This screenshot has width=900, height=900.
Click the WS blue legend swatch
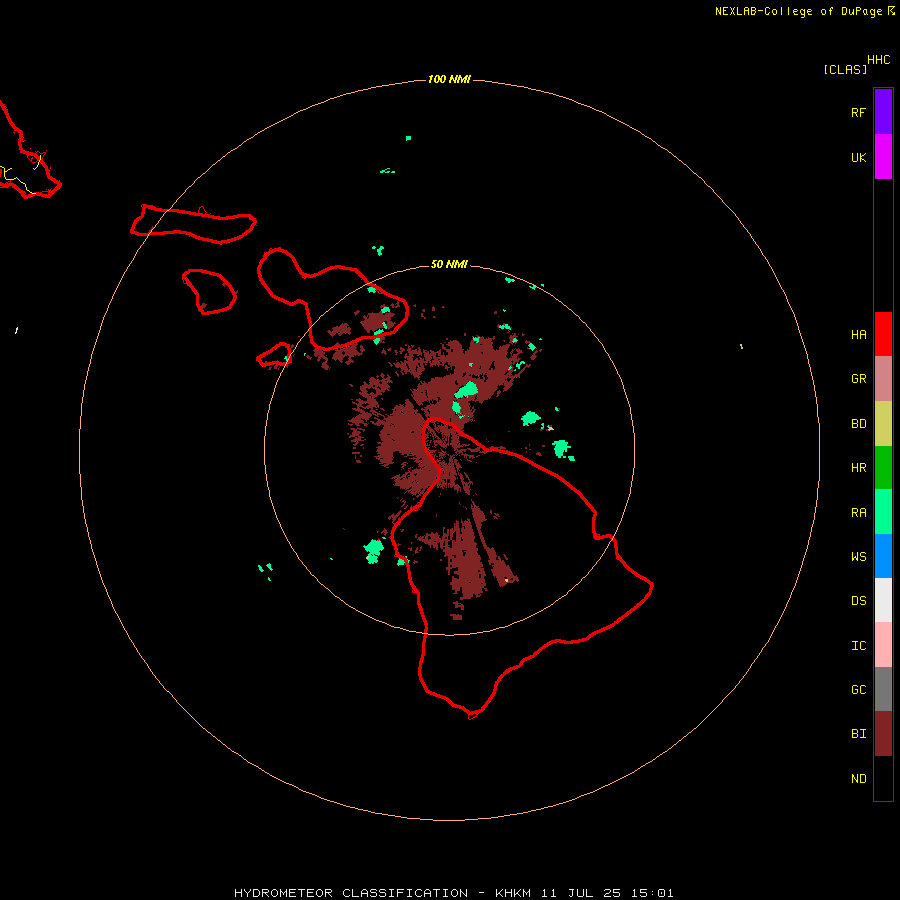click(x=883, y=556)
